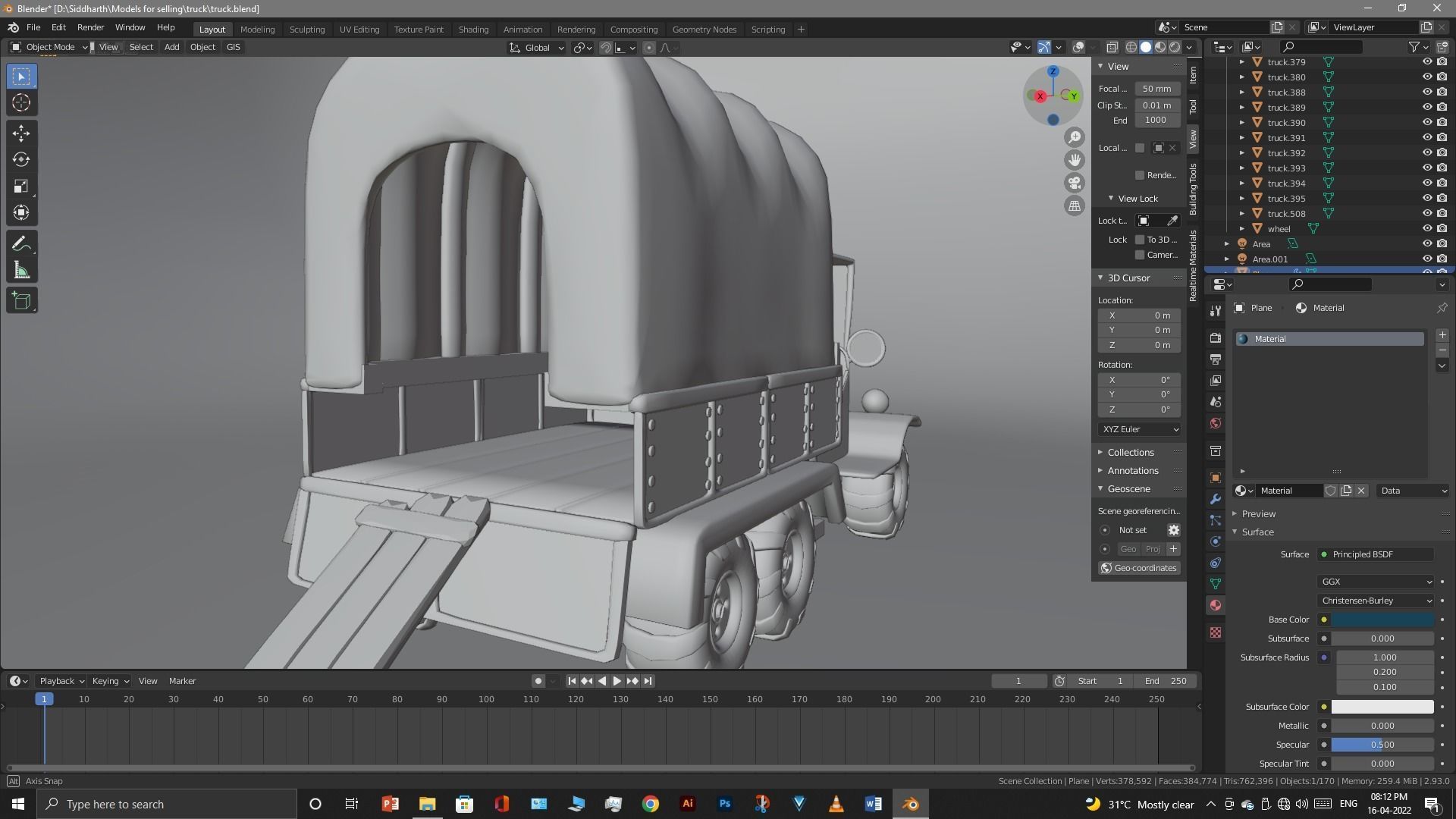The image size is (1456, 819).
Task: Select the Add Cube tool
Action: pyautogui.click(x=21, y=301)
